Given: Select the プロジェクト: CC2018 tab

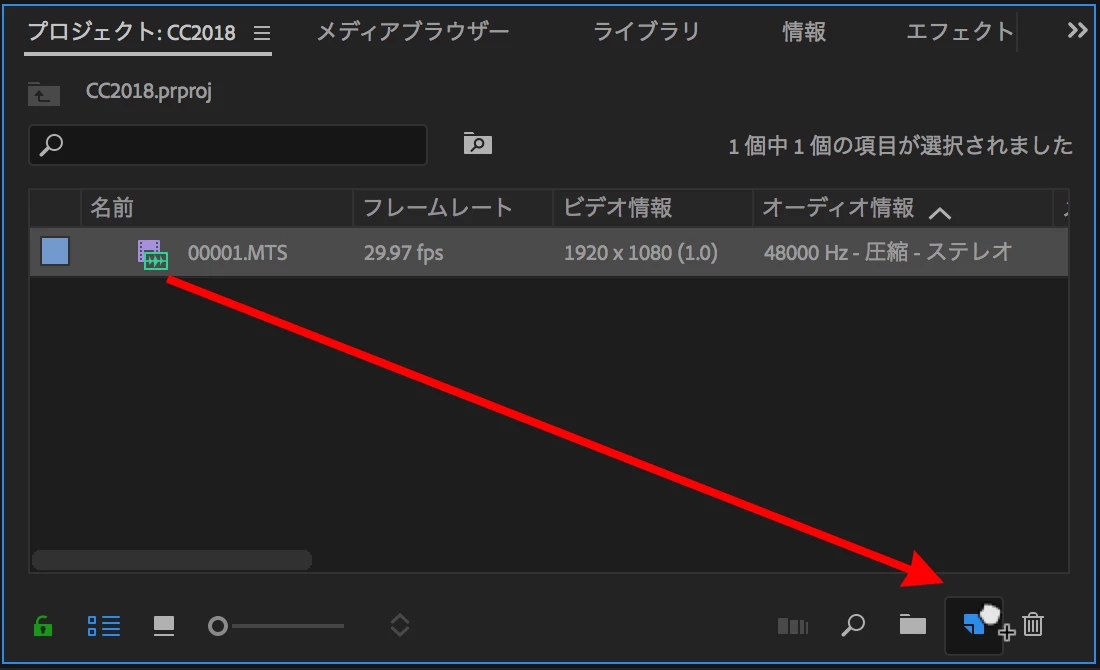Looking at the screenshot, I should (132, 32).
